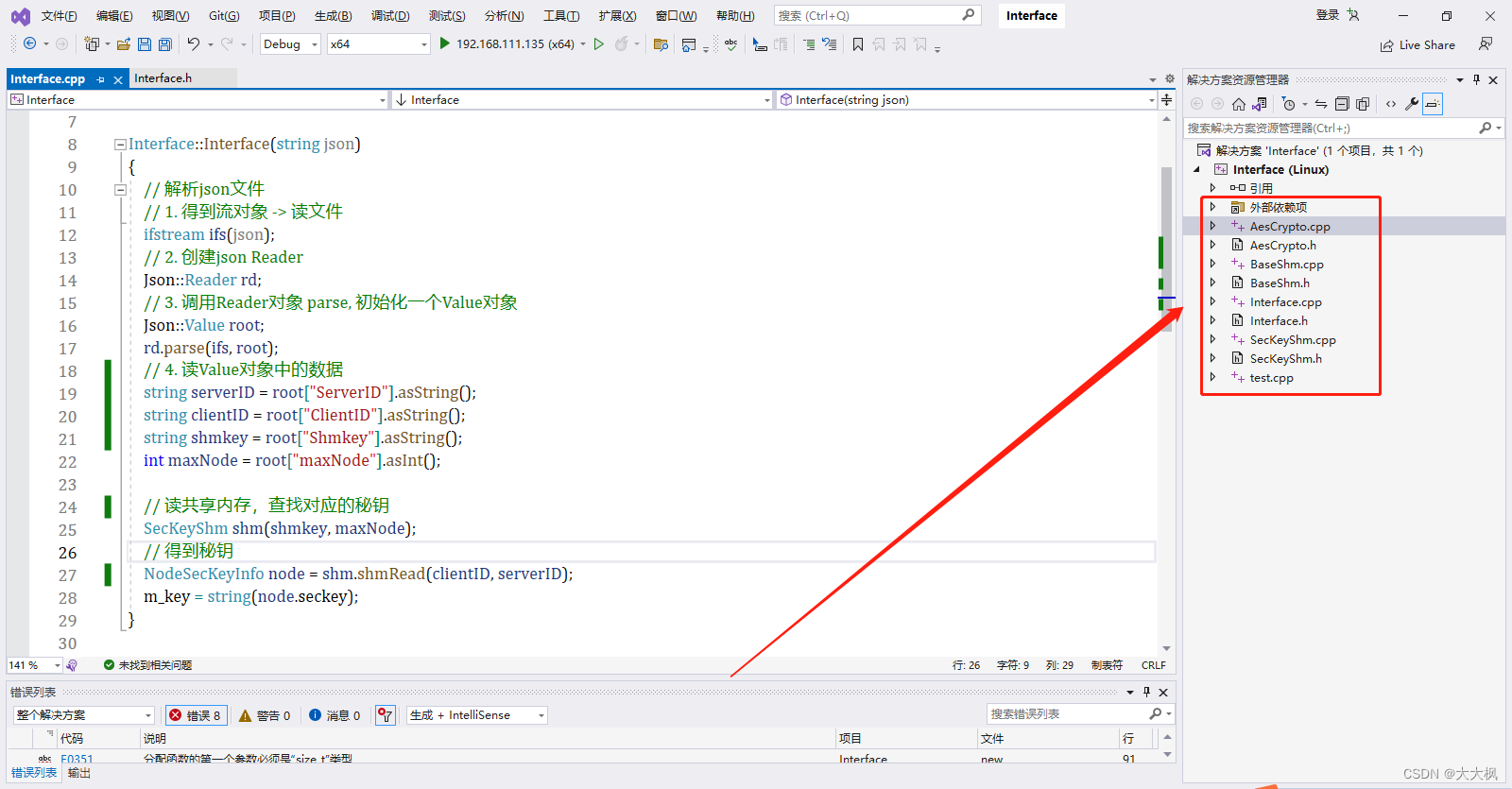Click the 登录 sign-in link
Viewport: 1512px width, 789px height.
(1328, 15)
